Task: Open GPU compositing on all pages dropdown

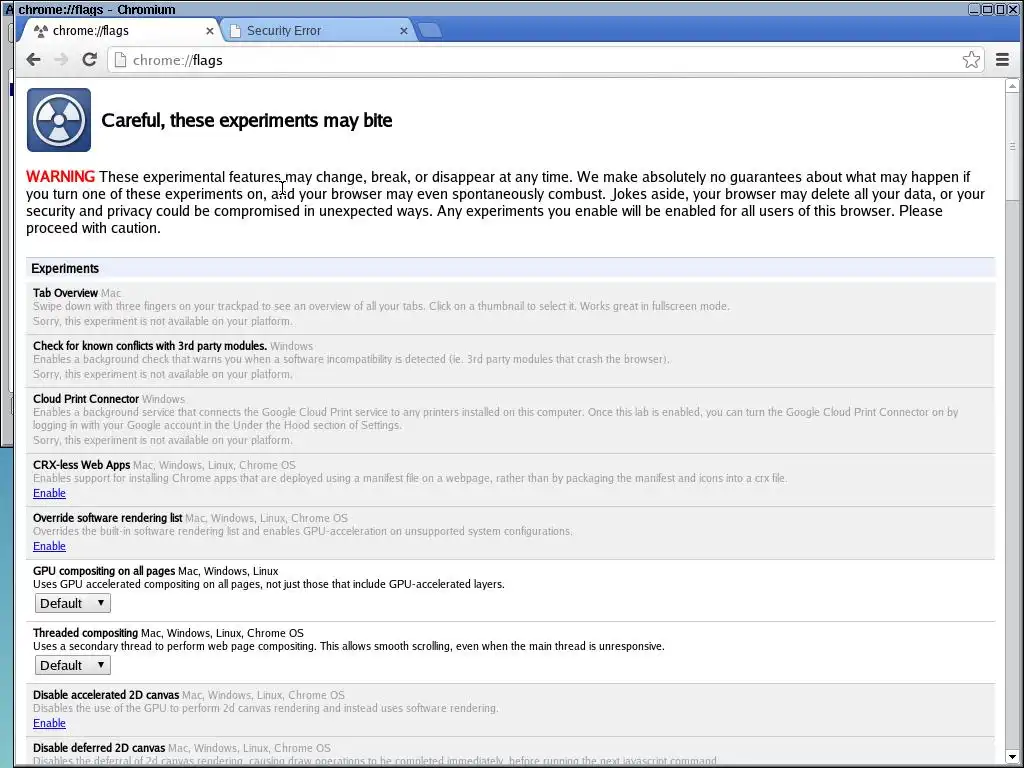Action: tap(72, 603)
